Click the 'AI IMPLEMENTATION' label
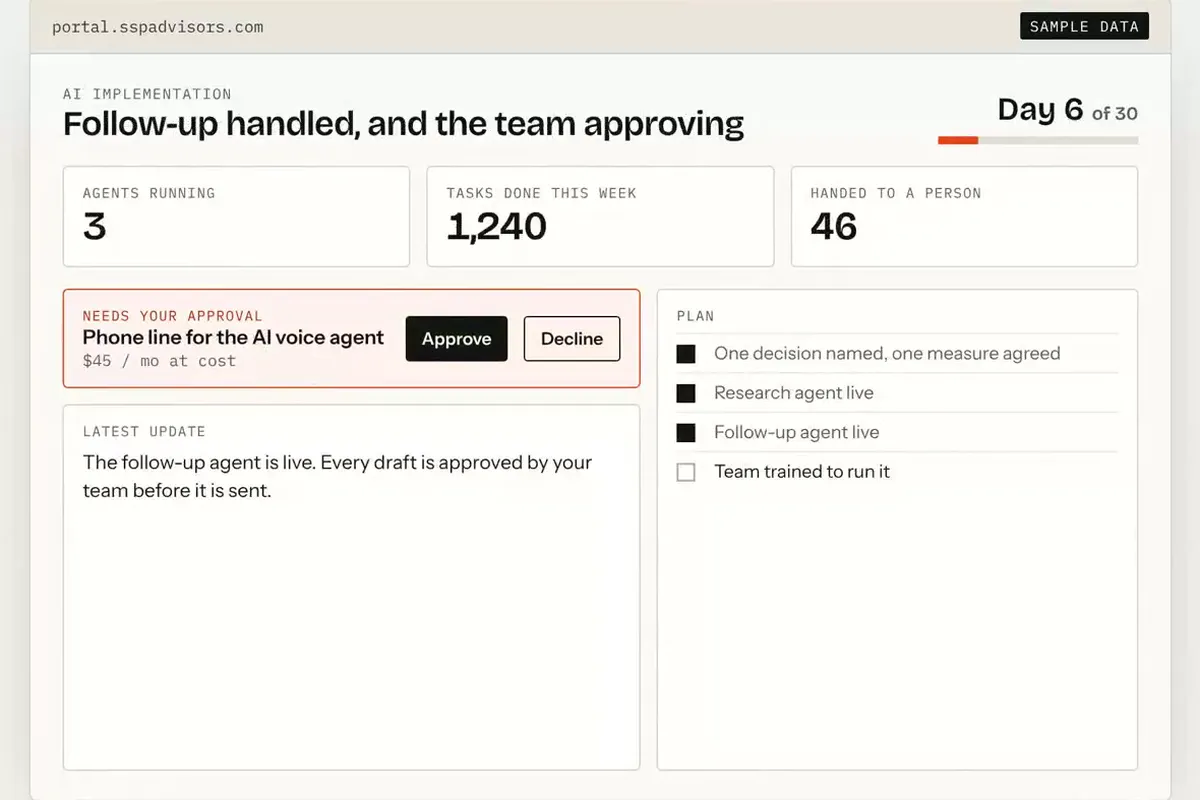This screenshot has height=800, width=1200. coord(147,94)
